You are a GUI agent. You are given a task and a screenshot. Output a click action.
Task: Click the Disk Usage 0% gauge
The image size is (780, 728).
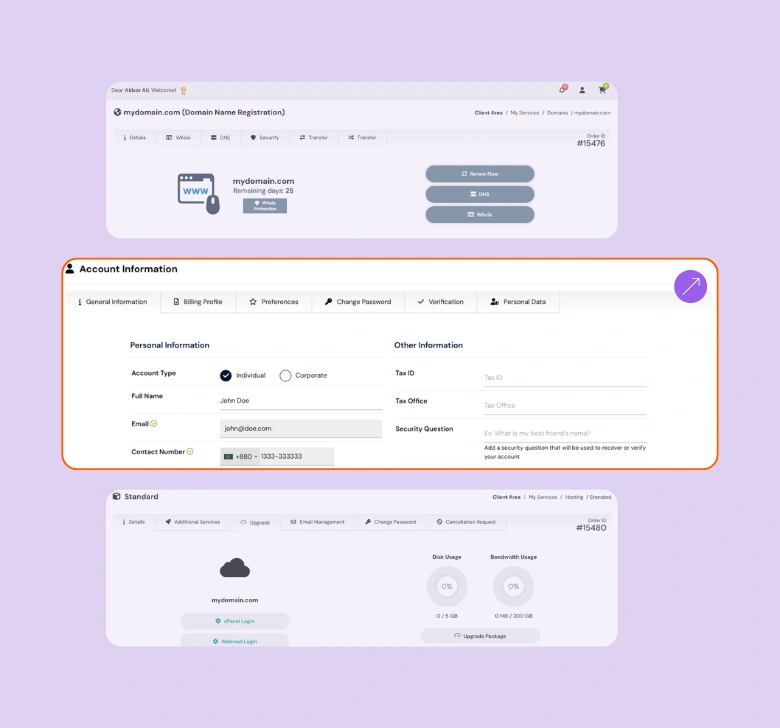pos(447,586)
